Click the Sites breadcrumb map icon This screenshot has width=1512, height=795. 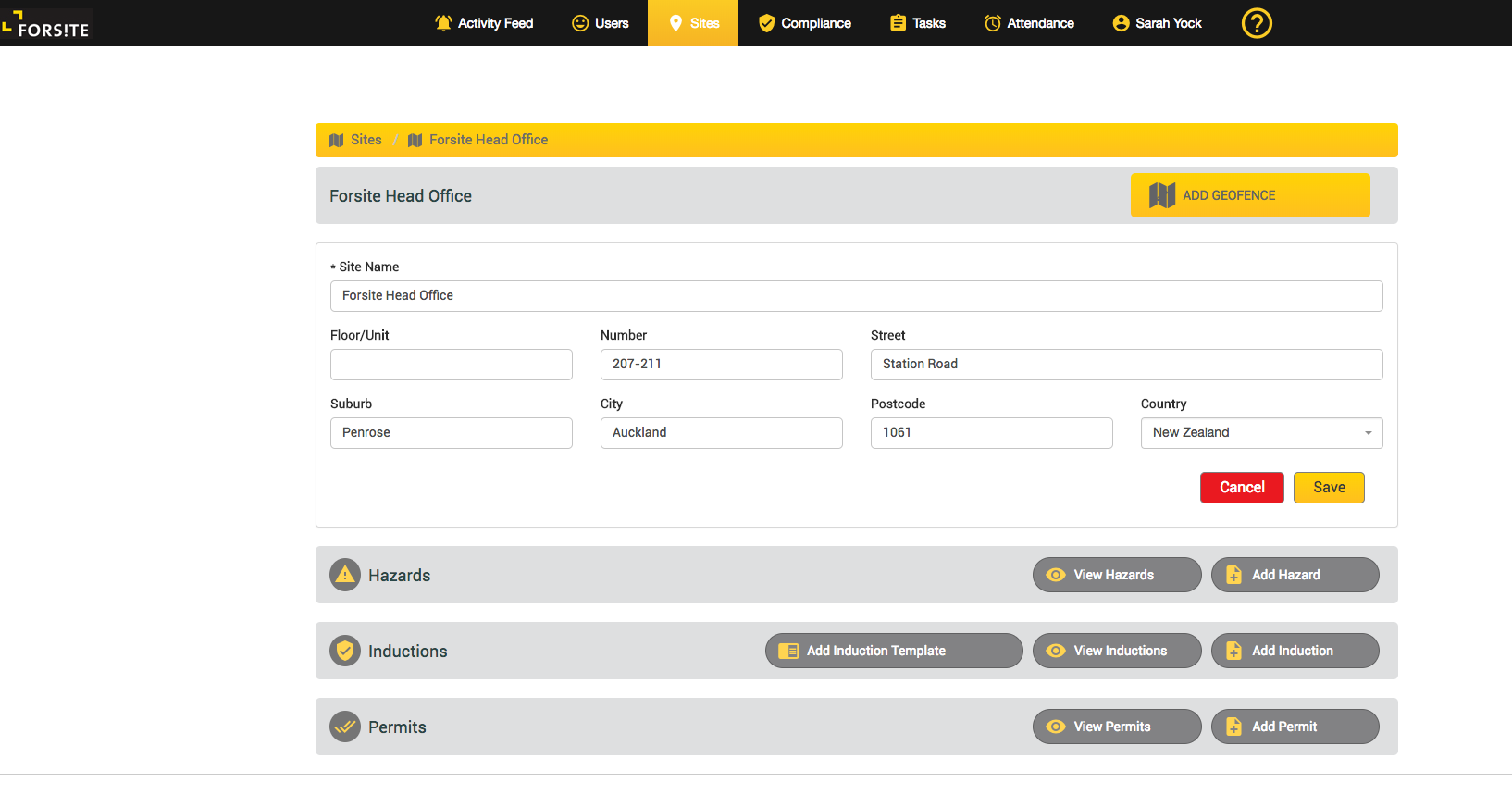point(337,141)
